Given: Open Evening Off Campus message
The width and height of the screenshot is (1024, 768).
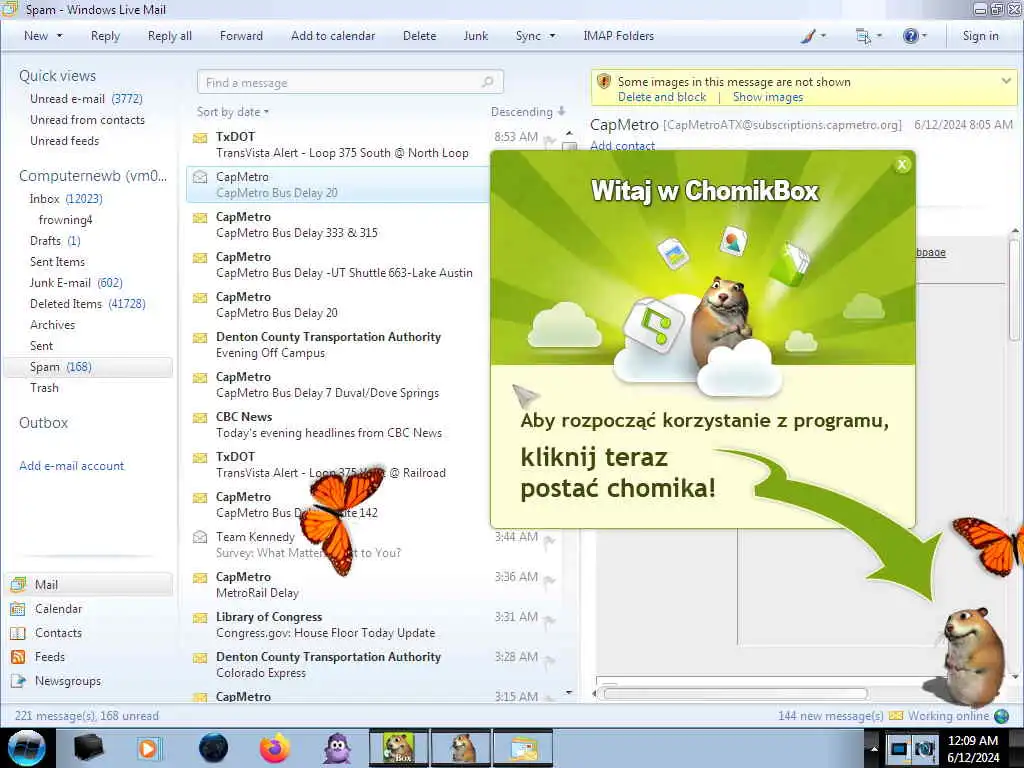Looking at the screenshot, I should (x=338, y=345).
